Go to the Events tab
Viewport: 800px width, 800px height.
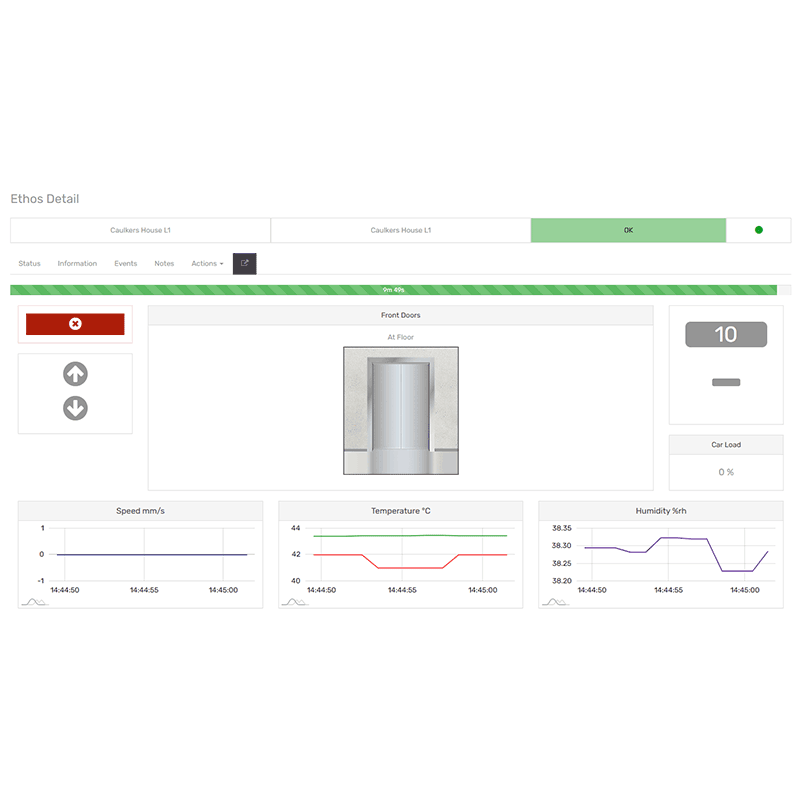[x=125, y=264]
